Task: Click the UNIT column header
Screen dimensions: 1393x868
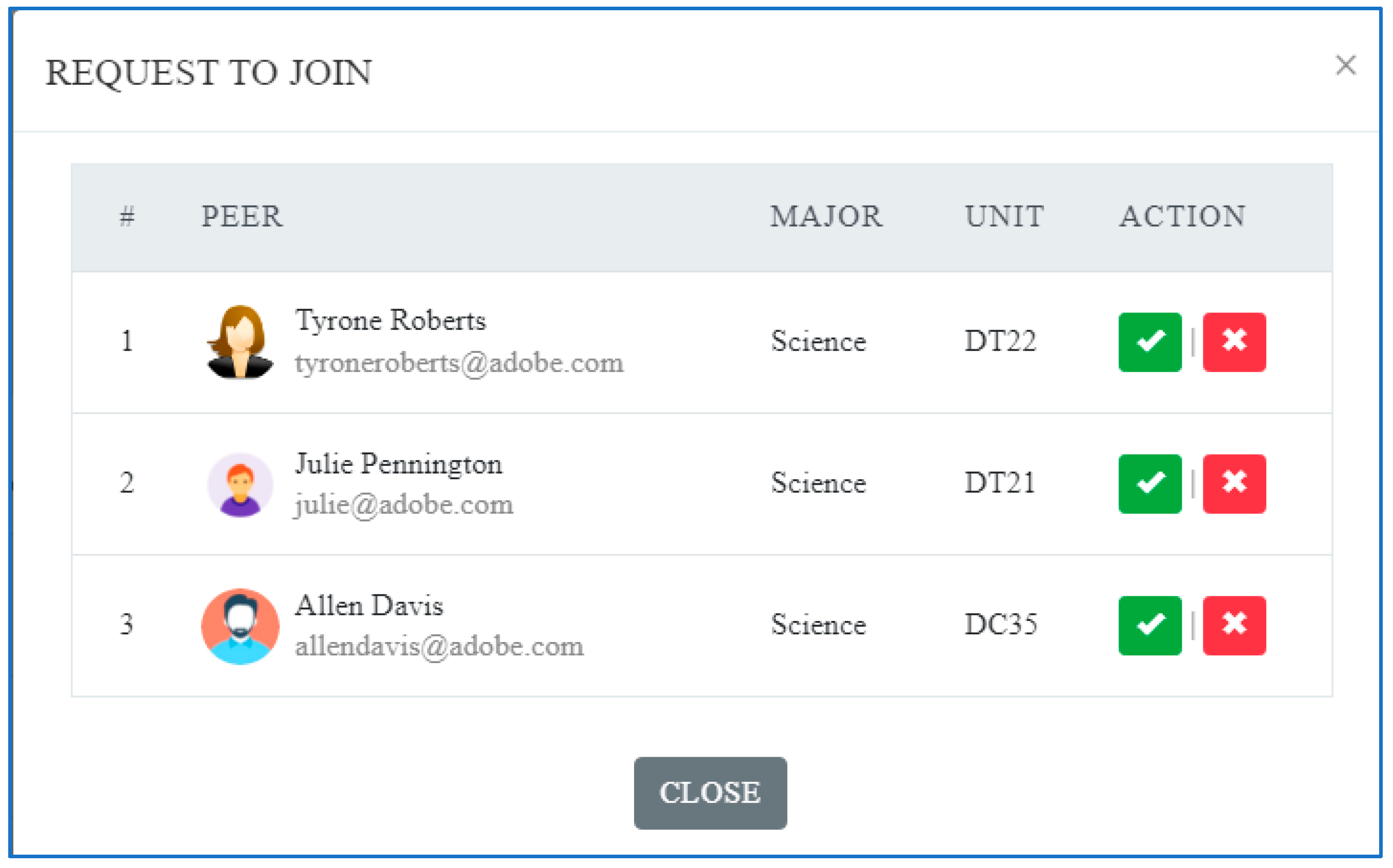Action: tap(1004, 216)
